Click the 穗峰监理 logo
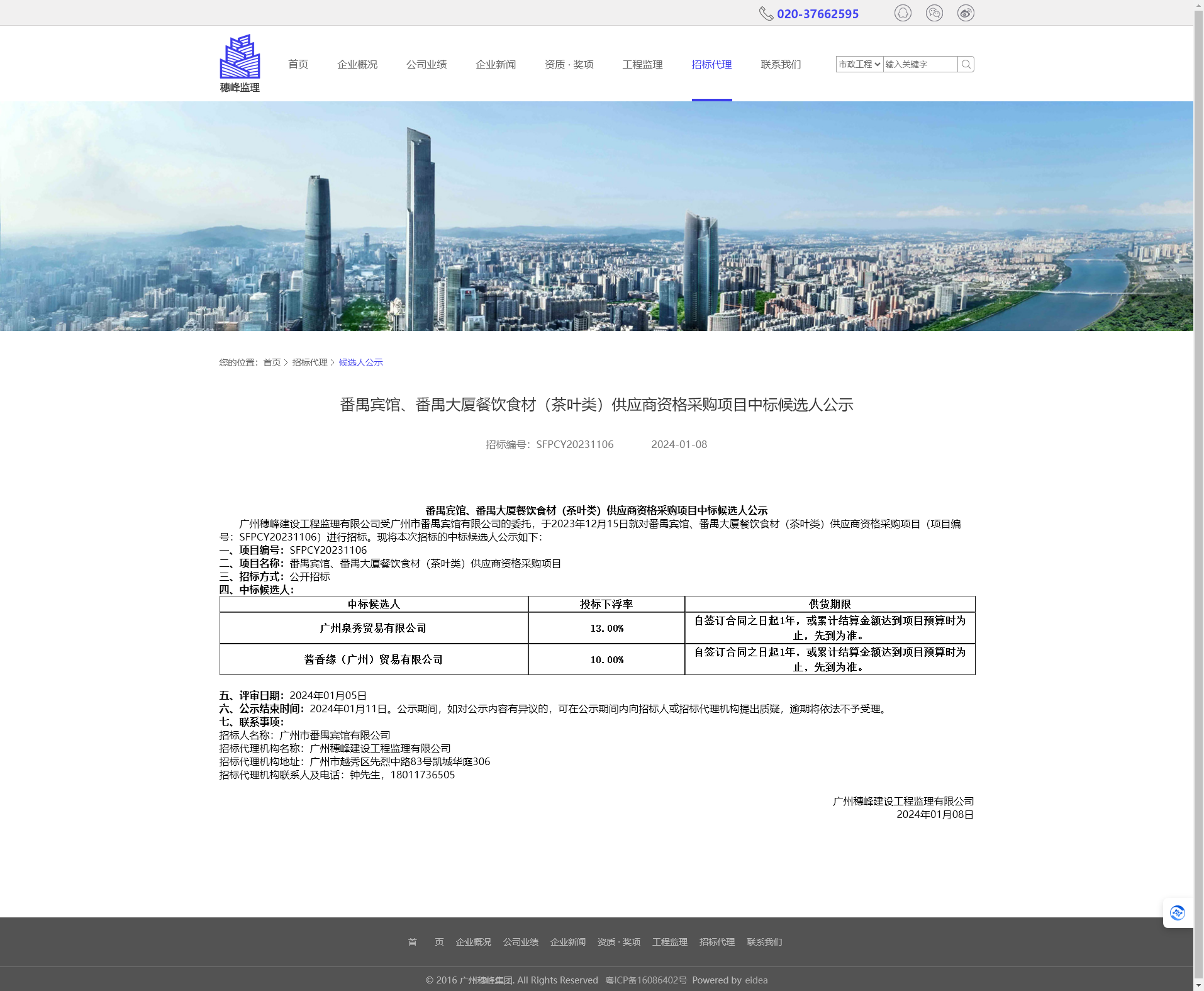Image resolution: width=1204 pixels, height=991 pixels. [240, 64]
